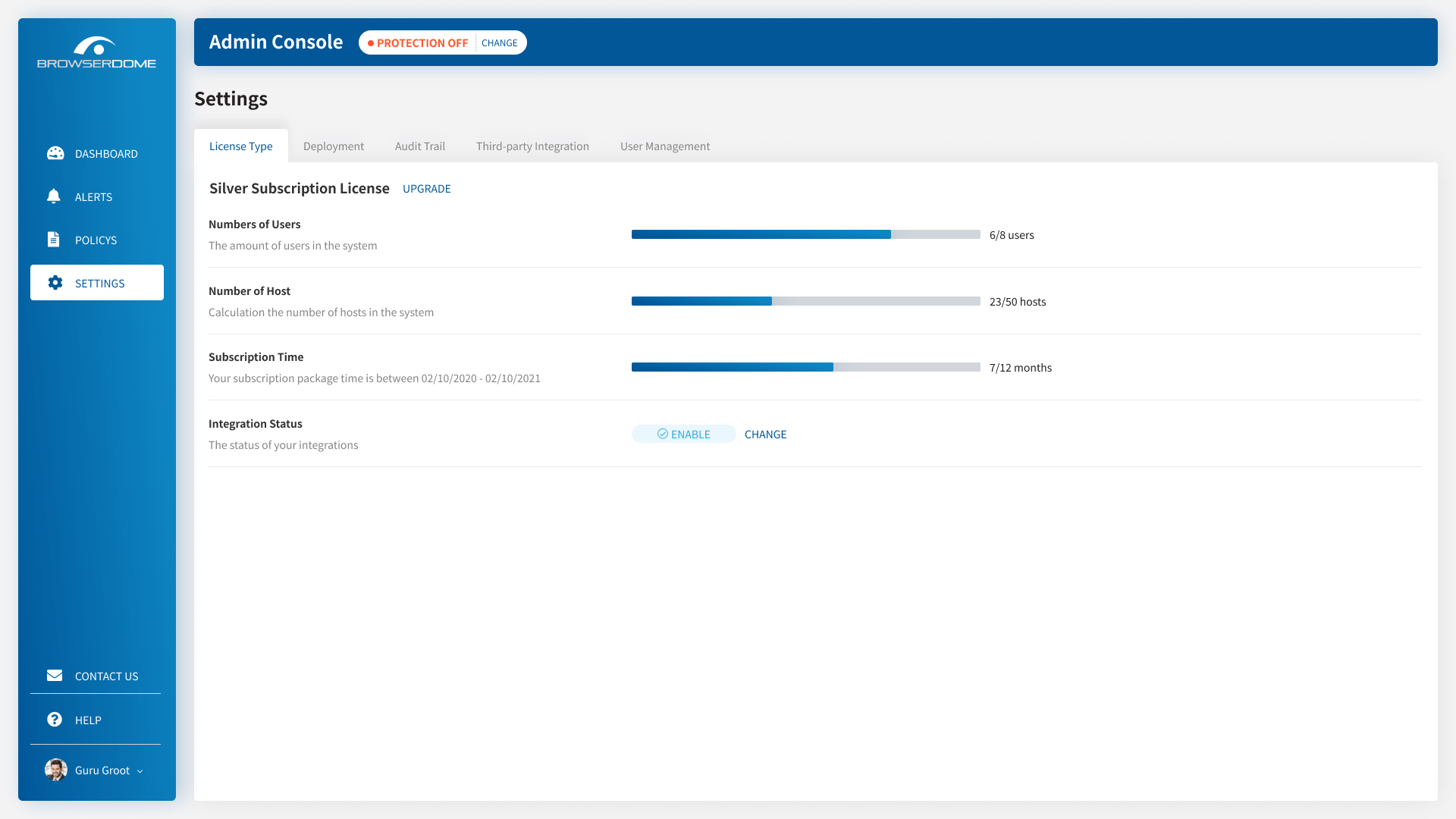Click the Subscription Time progress bar
Image resolution: width=1456 pixels, height=819 pixels.
[805, 367]
